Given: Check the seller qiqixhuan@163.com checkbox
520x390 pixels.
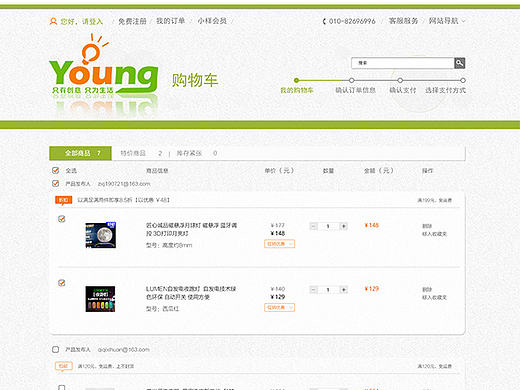Looking at the screenshot, I should (56, 349).
